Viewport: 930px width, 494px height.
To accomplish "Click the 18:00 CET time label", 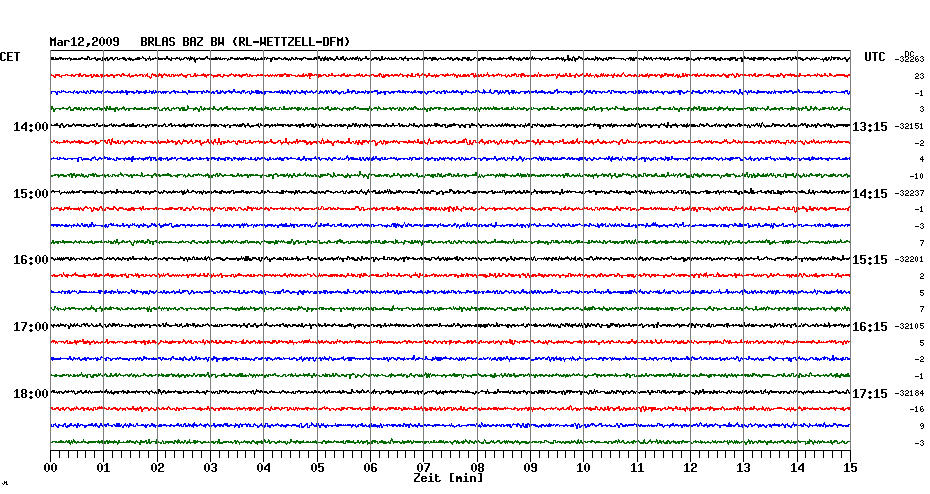I will coord(31,393).
